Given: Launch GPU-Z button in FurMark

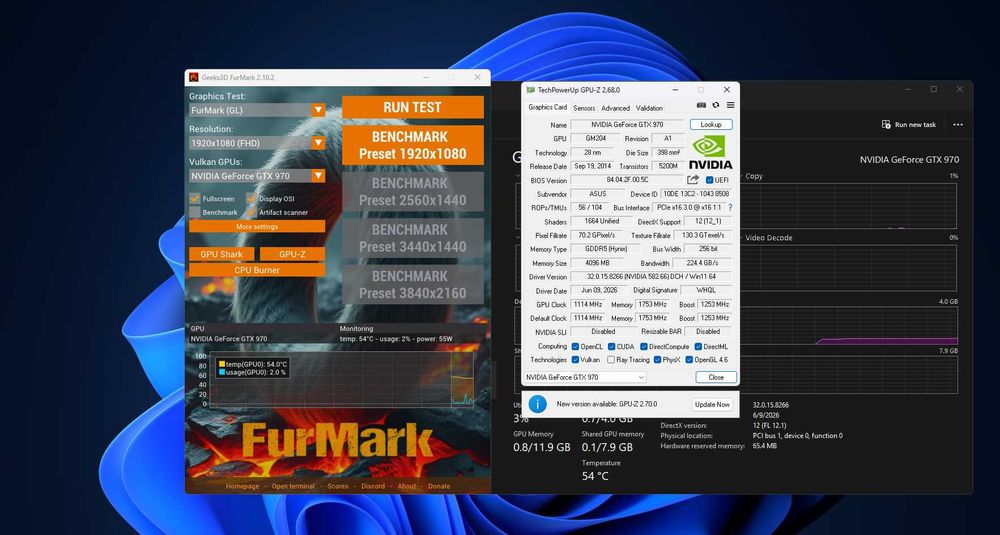Looking at the screenshot, I should point(292,254).
